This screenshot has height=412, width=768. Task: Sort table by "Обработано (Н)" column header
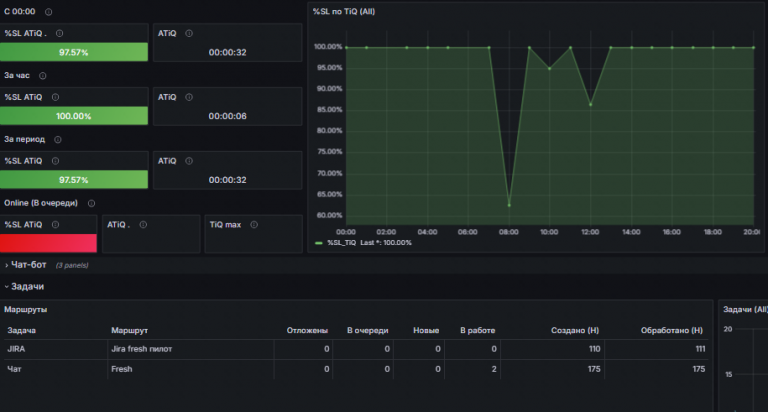coord(672,330)
